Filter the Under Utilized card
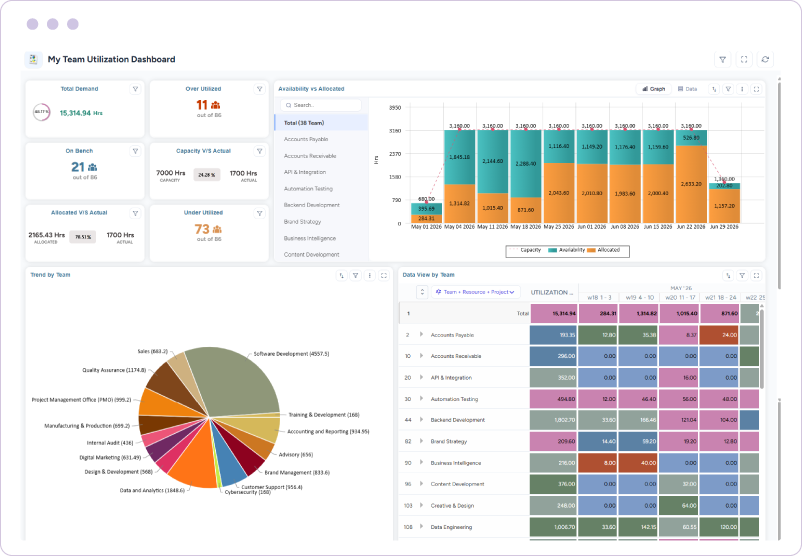Image resolution: width=802 pixels, height=556 pixels. point(260,213)
